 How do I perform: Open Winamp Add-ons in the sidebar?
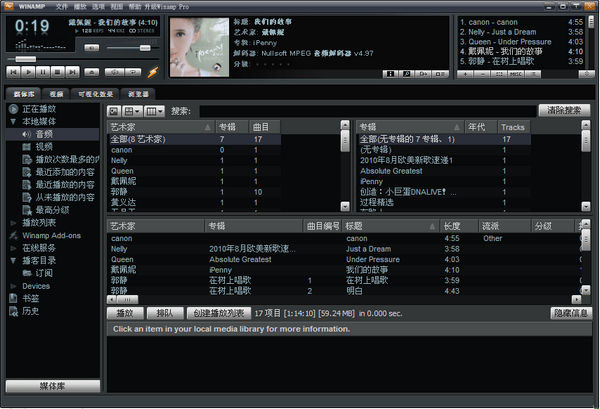(51, 235)
